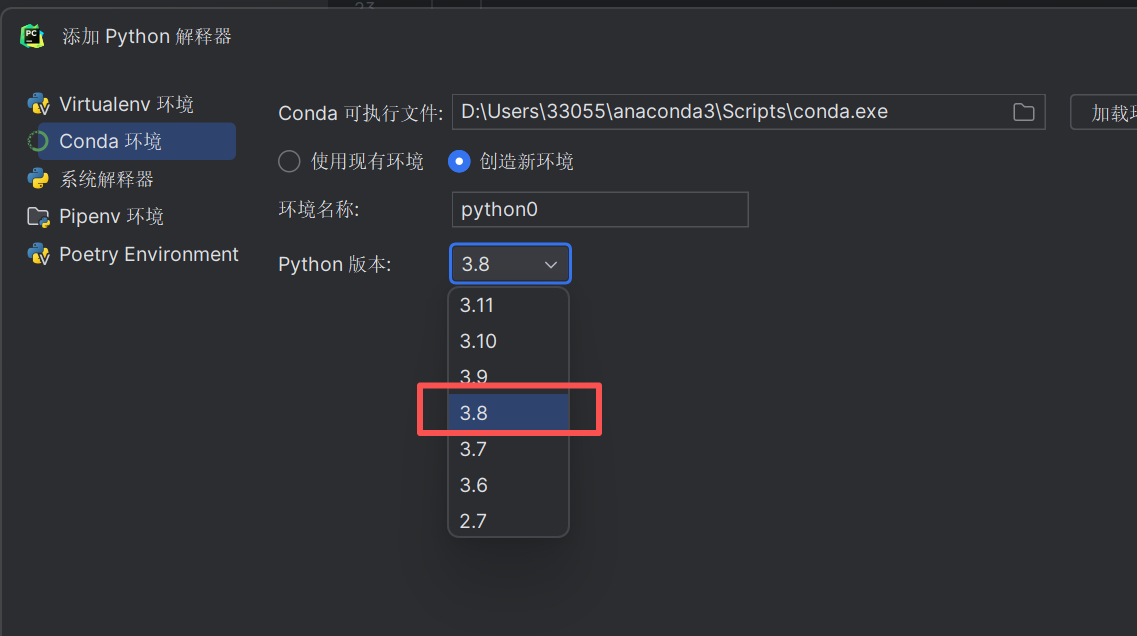Click the environment name field containing python0
Screen dimensions: 1137x636
click(600, 210)
